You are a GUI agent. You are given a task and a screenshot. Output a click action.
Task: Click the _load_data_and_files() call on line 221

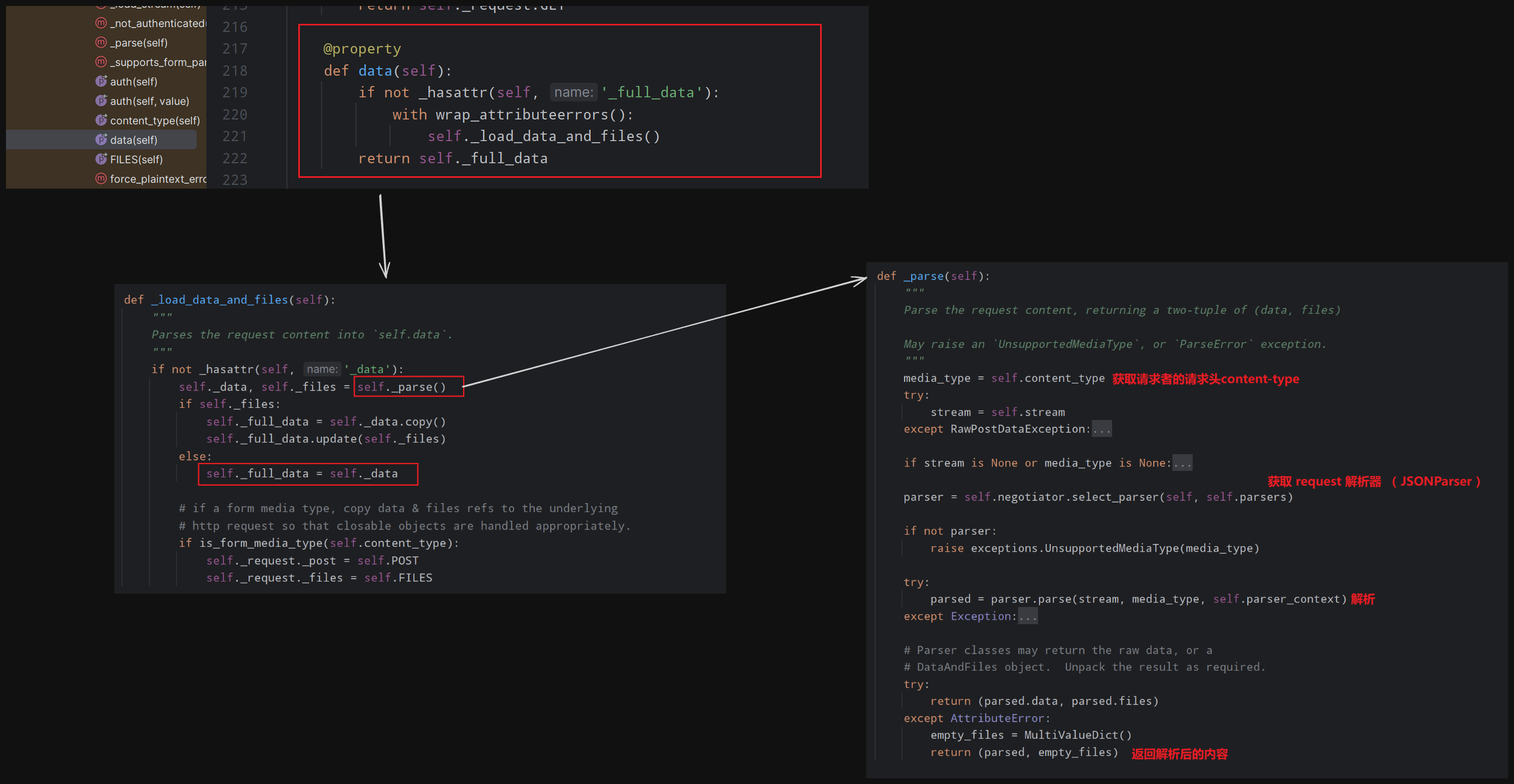pos(563,137)
